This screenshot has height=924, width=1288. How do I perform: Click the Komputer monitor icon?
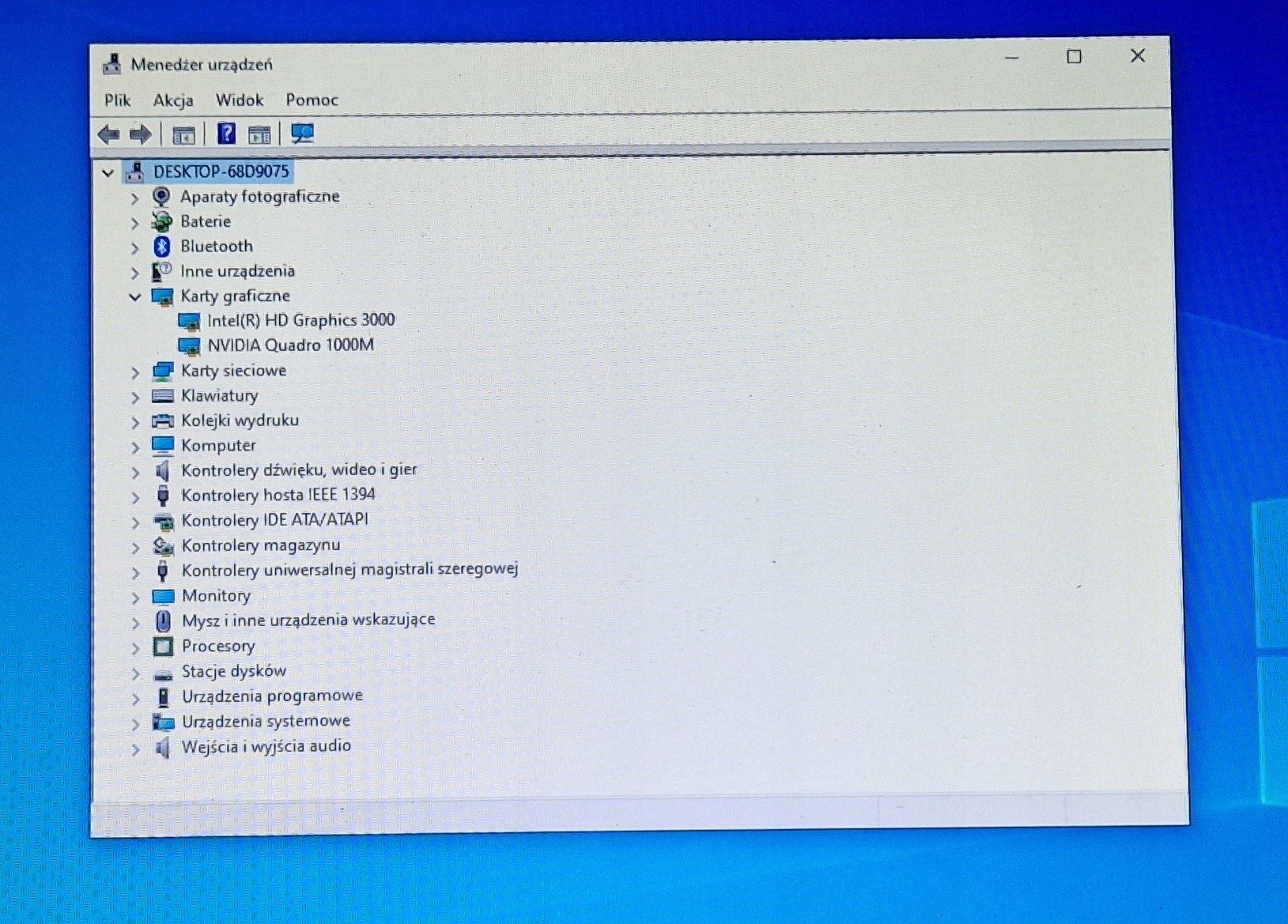tap(163, 446)
